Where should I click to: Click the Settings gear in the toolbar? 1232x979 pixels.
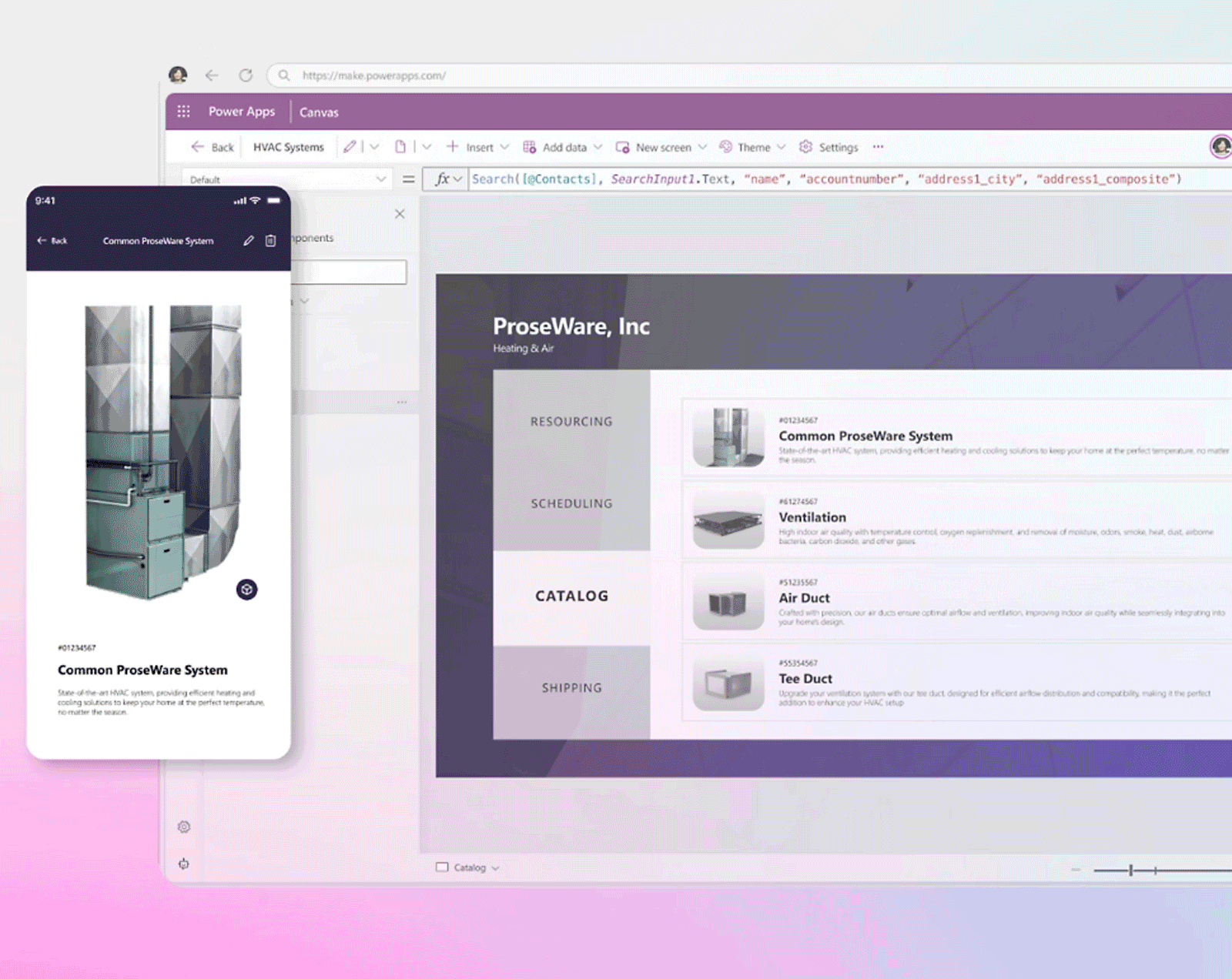pos(805,146)
